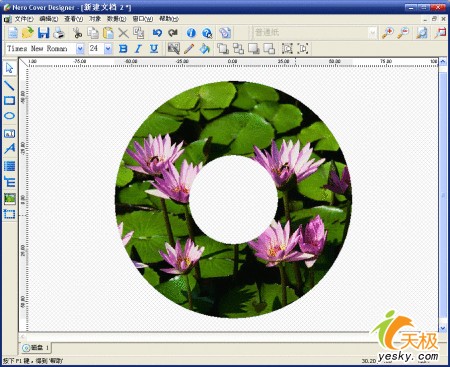Select the Ellipse tool
The width and height of the screenshot is (450, 367).
(9, 116)
